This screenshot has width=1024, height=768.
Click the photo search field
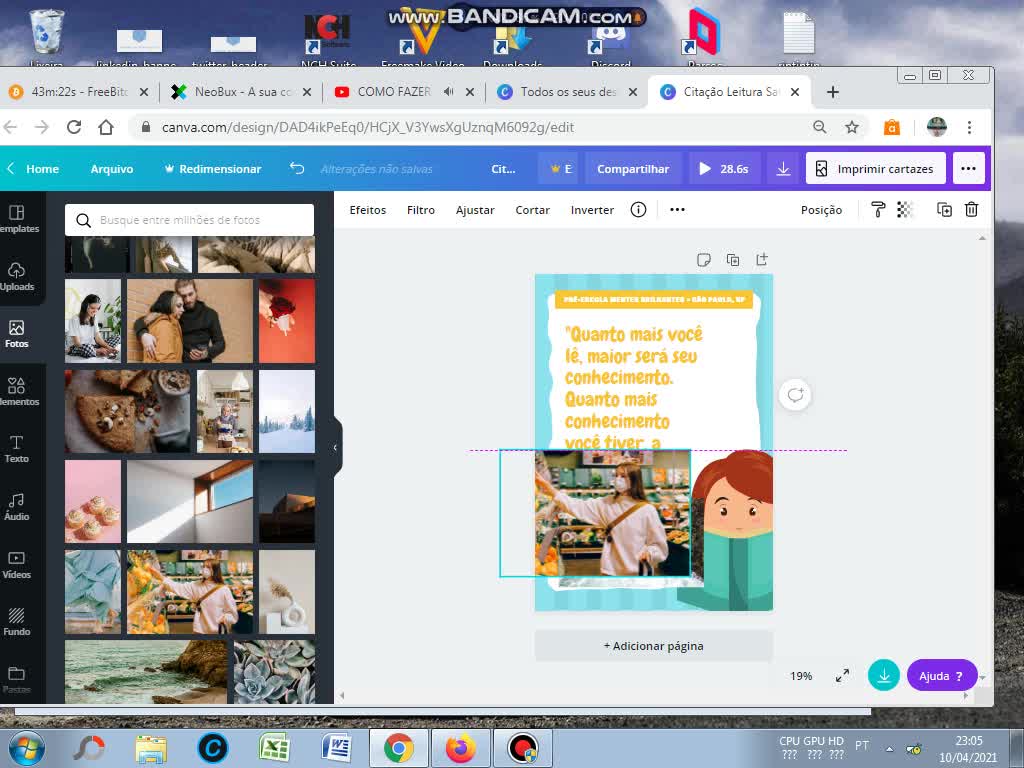tap(189, 220)
